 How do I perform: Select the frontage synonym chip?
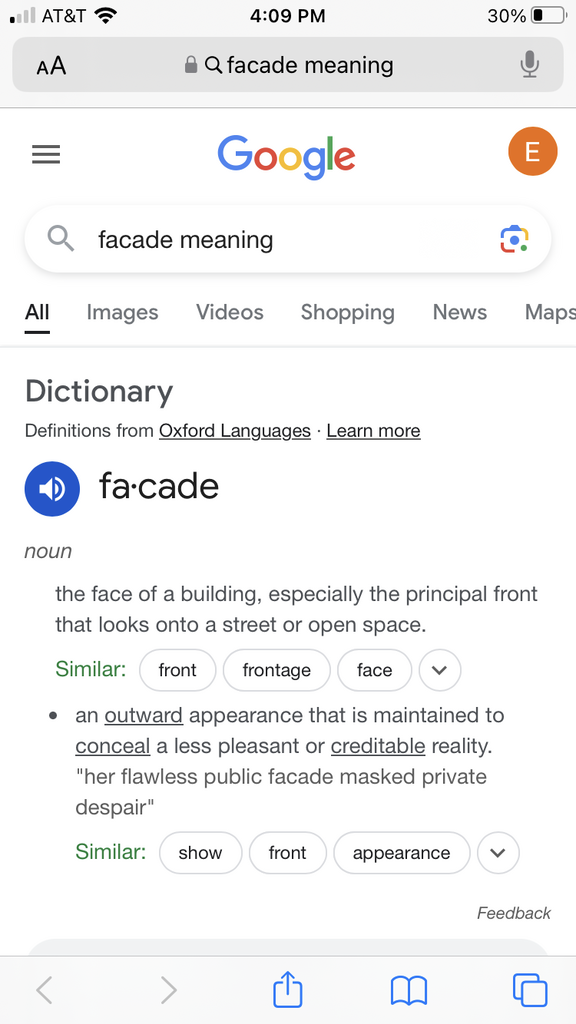pyautogui.click(x=277, y=670)
